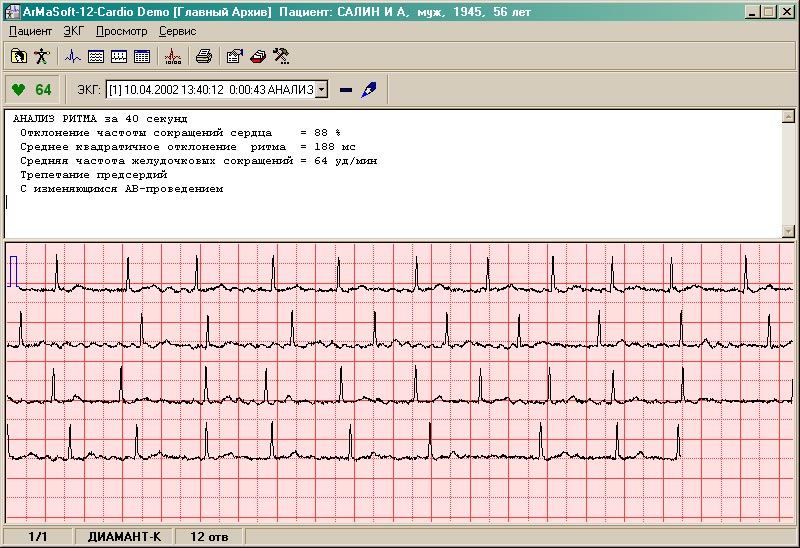Click the 'Трепетание предсердий' diagnosis line
The image size is (800, 548).
94,175
